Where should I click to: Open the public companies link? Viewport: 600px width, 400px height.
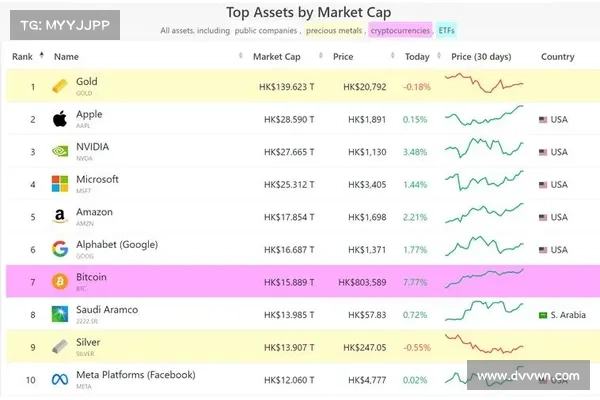coord(267,31)
